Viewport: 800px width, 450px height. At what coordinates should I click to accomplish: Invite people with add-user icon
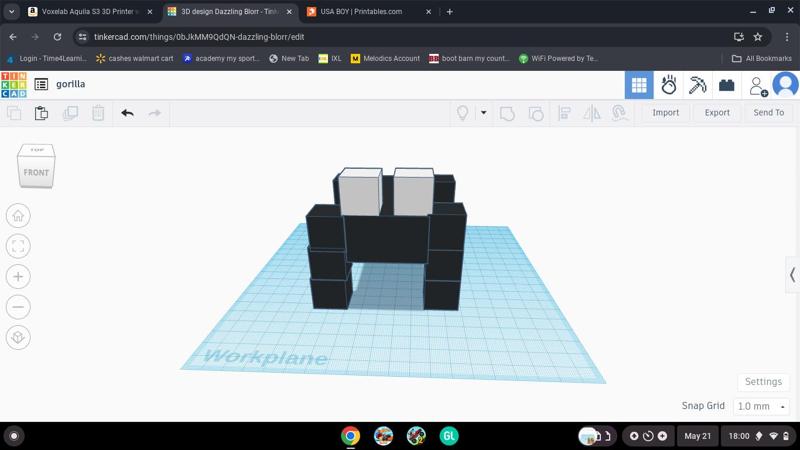click(758, 86)
